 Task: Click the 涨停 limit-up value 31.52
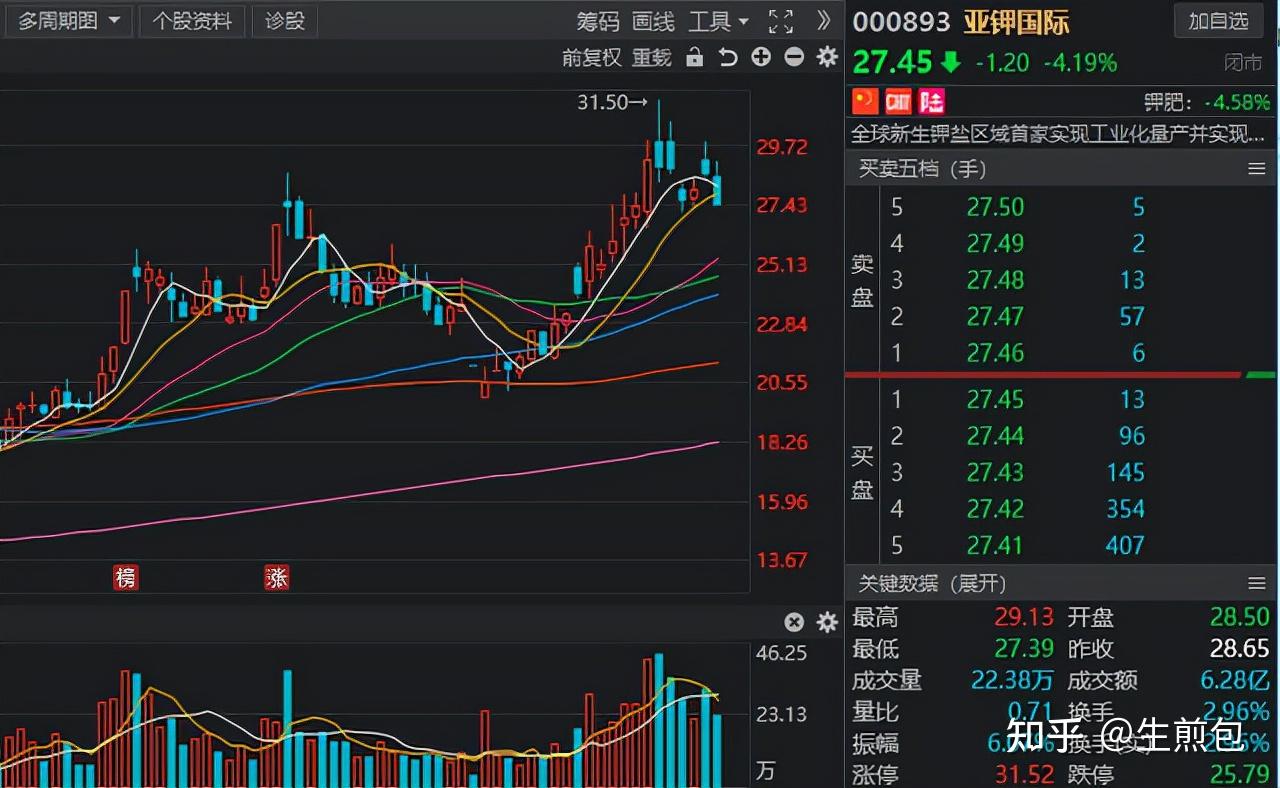pos(1025,775)
